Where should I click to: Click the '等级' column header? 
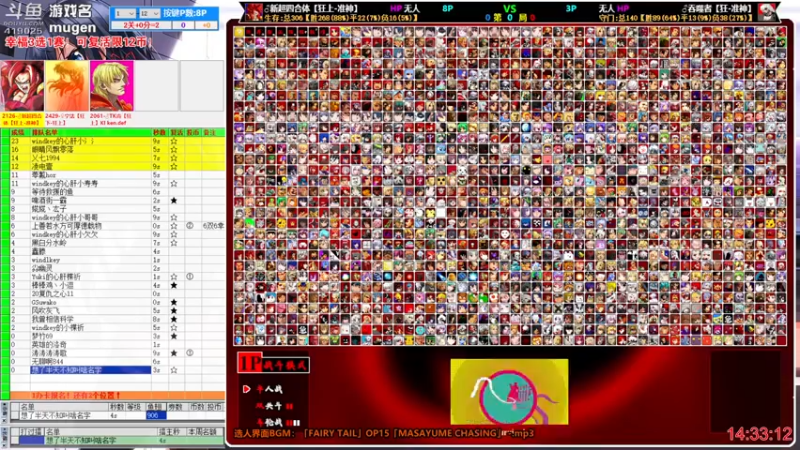coord(134,407)
